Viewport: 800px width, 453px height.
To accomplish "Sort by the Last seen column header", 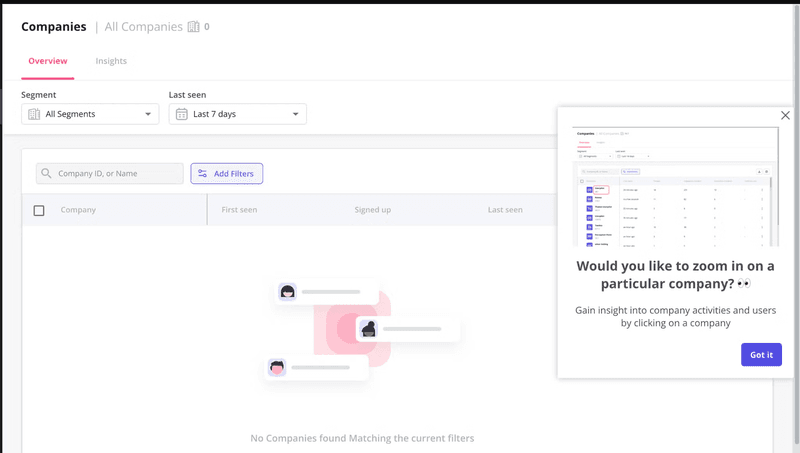I will [505, 210].
